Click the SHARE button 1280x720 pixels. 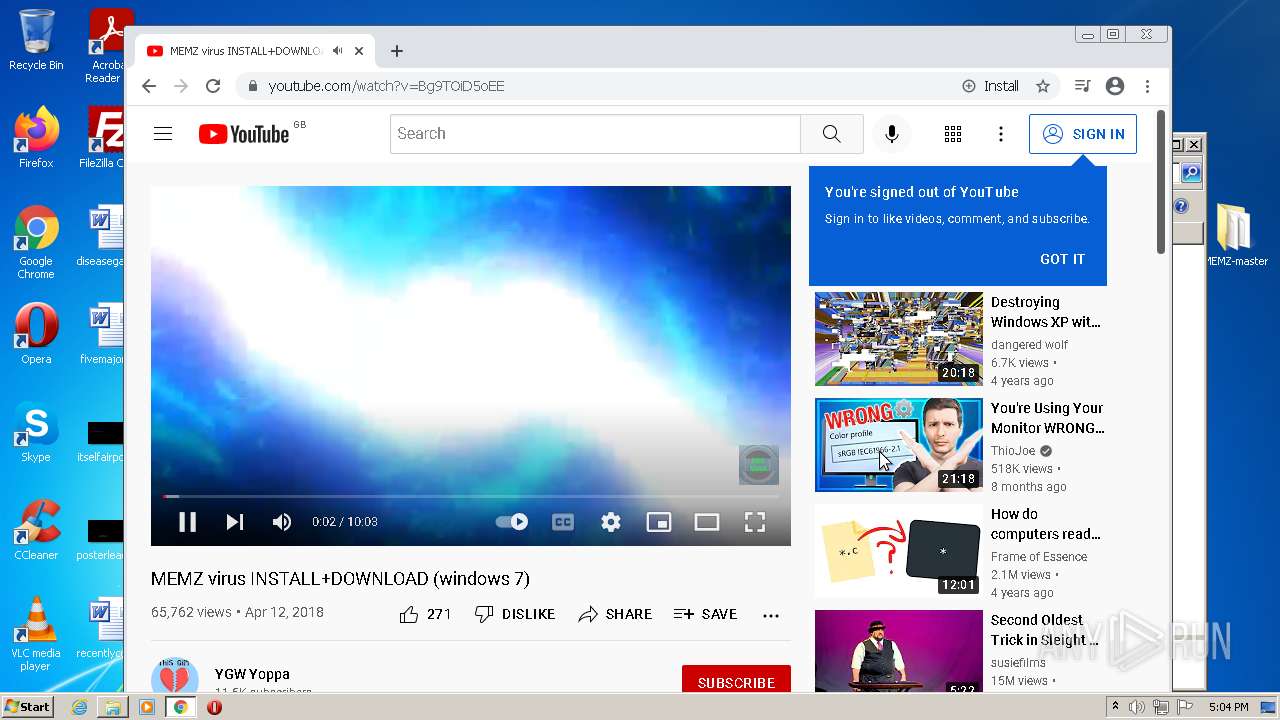pos(615,614)
